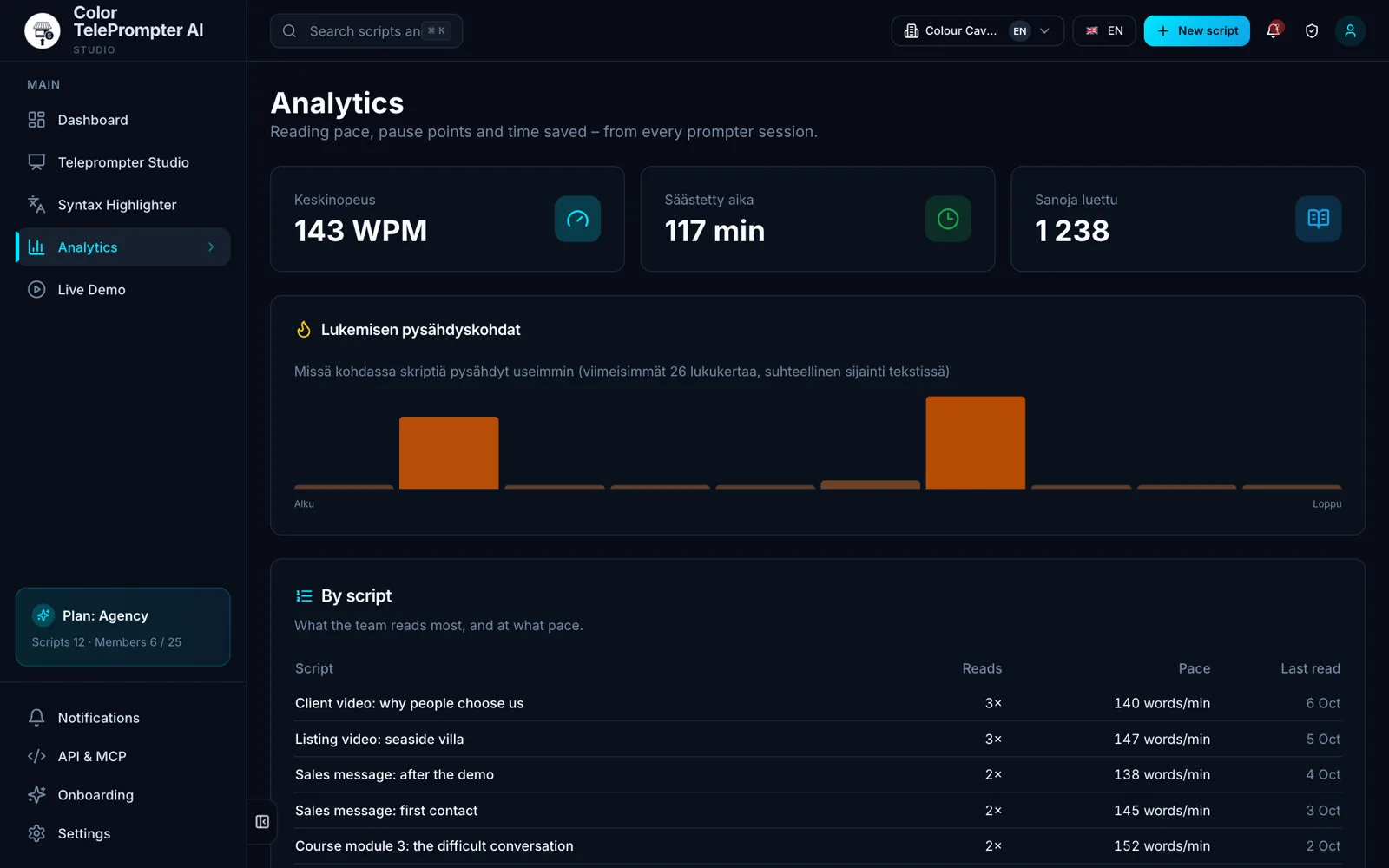The width and height of the screenshot is (1389, 868).
Task: Click the book icon in Sanoja luettu card
Action: (x=1318, y=219)
